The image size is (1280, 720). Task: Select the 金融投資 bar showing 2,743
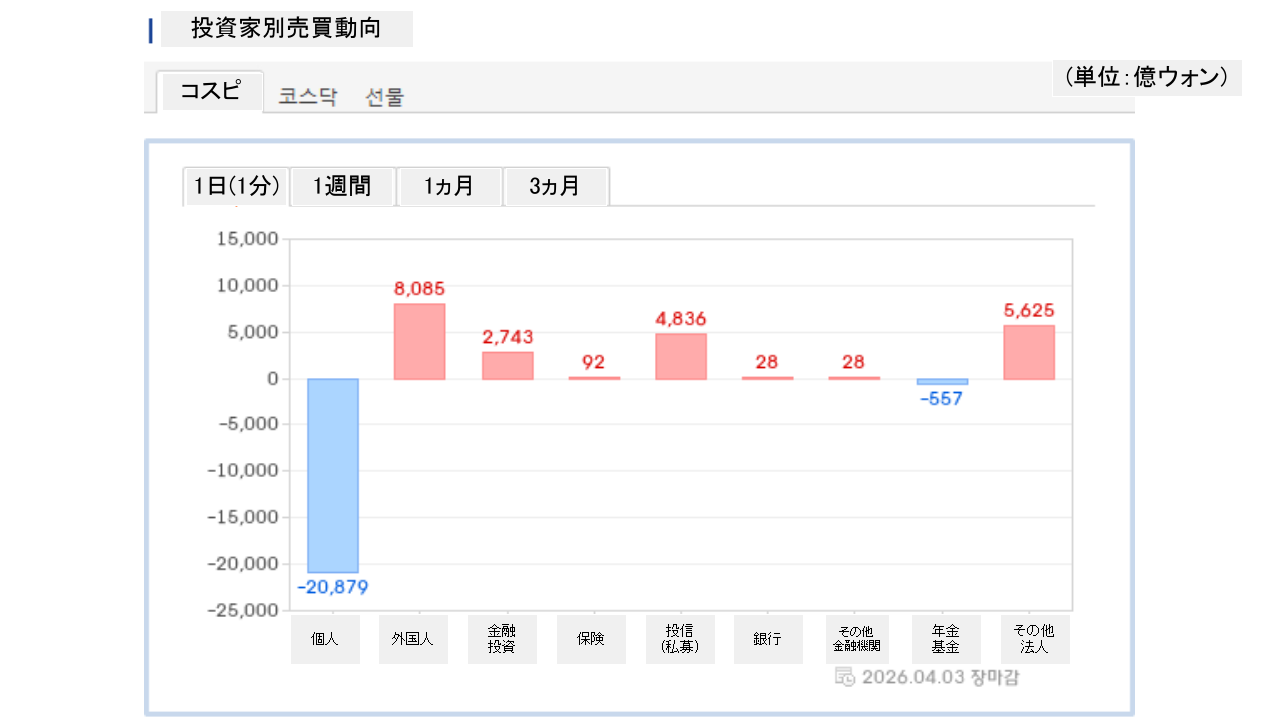coord(507,365)
